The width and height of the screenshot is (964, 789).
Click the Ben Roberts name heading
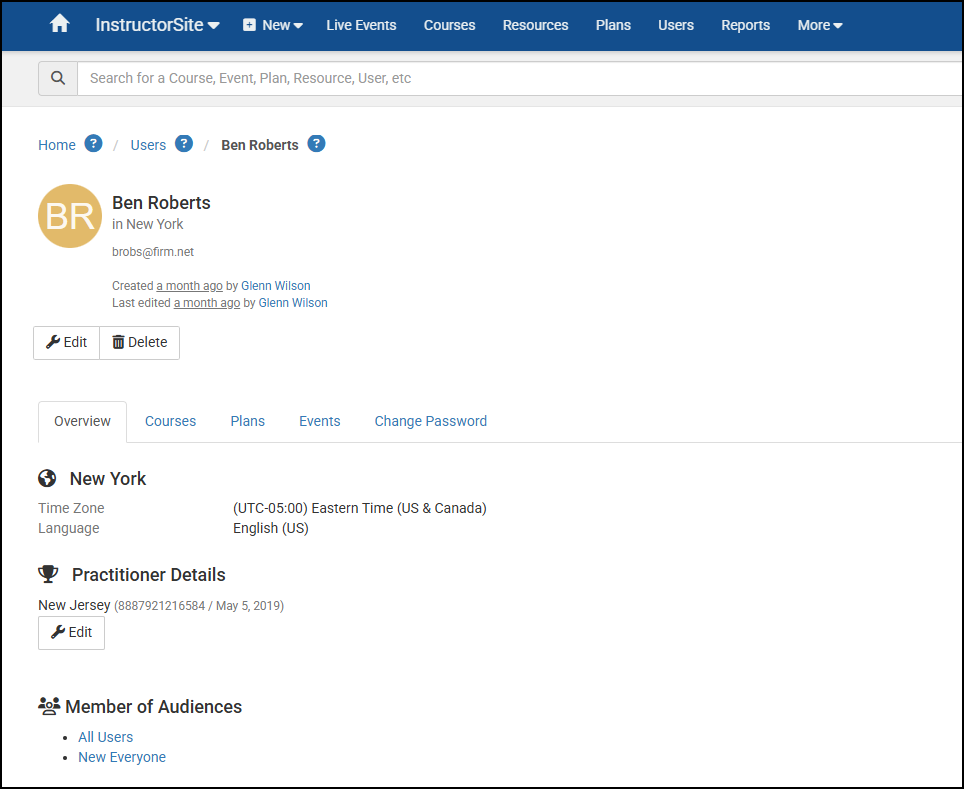click(x=161, y=202)
